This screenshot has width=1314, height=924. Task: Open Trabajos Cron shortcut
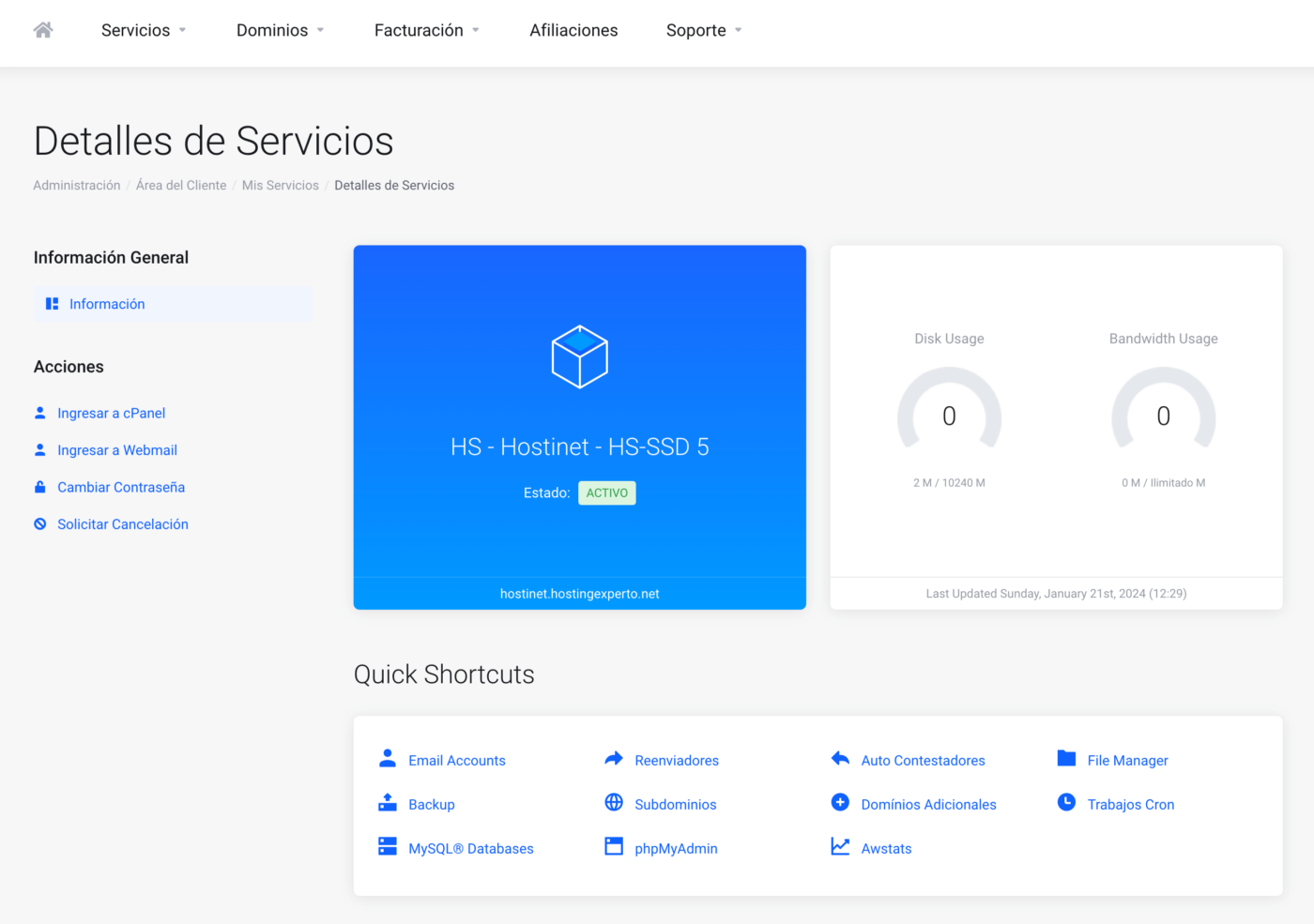[x=1131, y=804]
